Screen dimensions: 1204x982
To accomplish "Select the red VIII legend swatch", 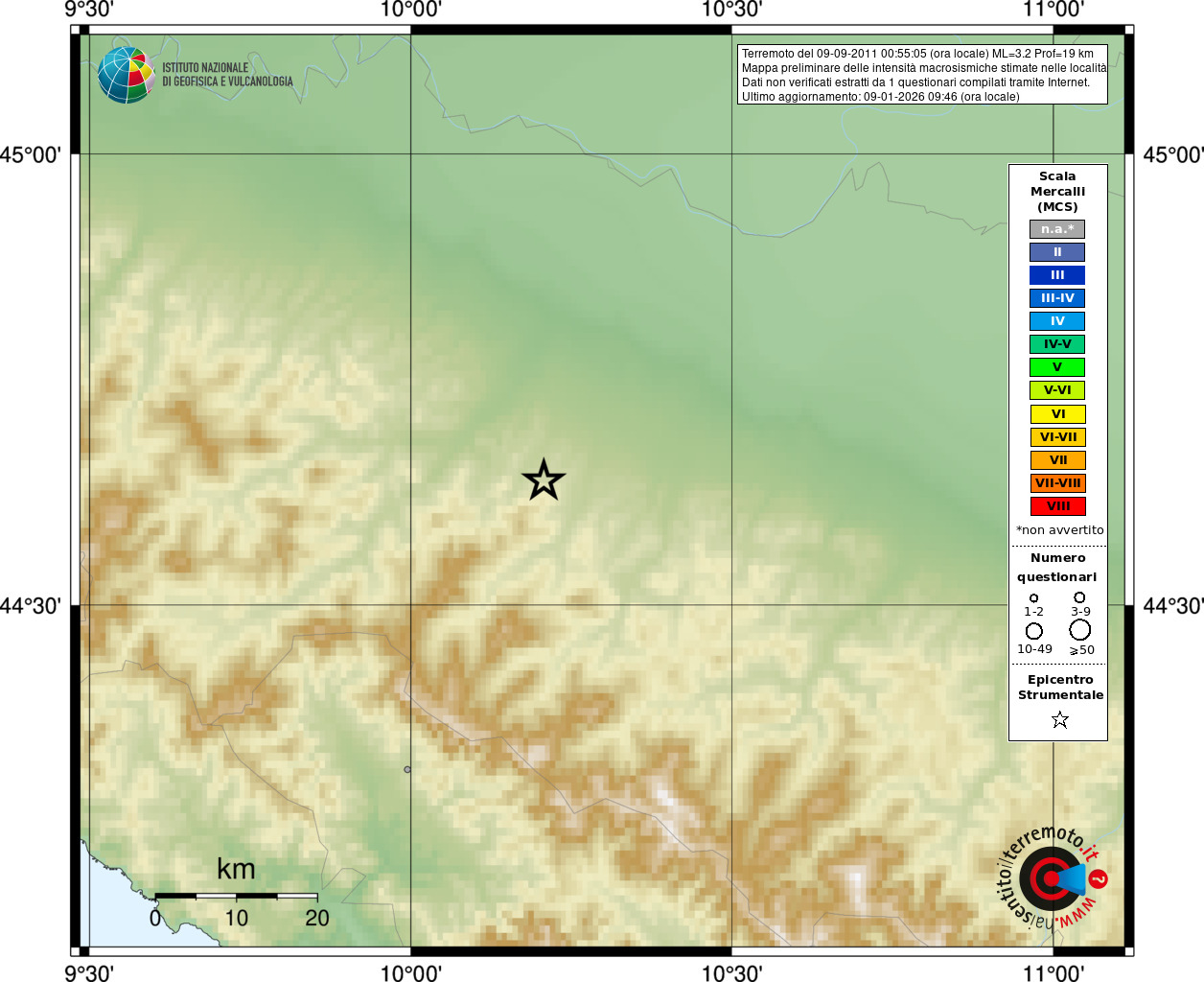I will 1058,506.
